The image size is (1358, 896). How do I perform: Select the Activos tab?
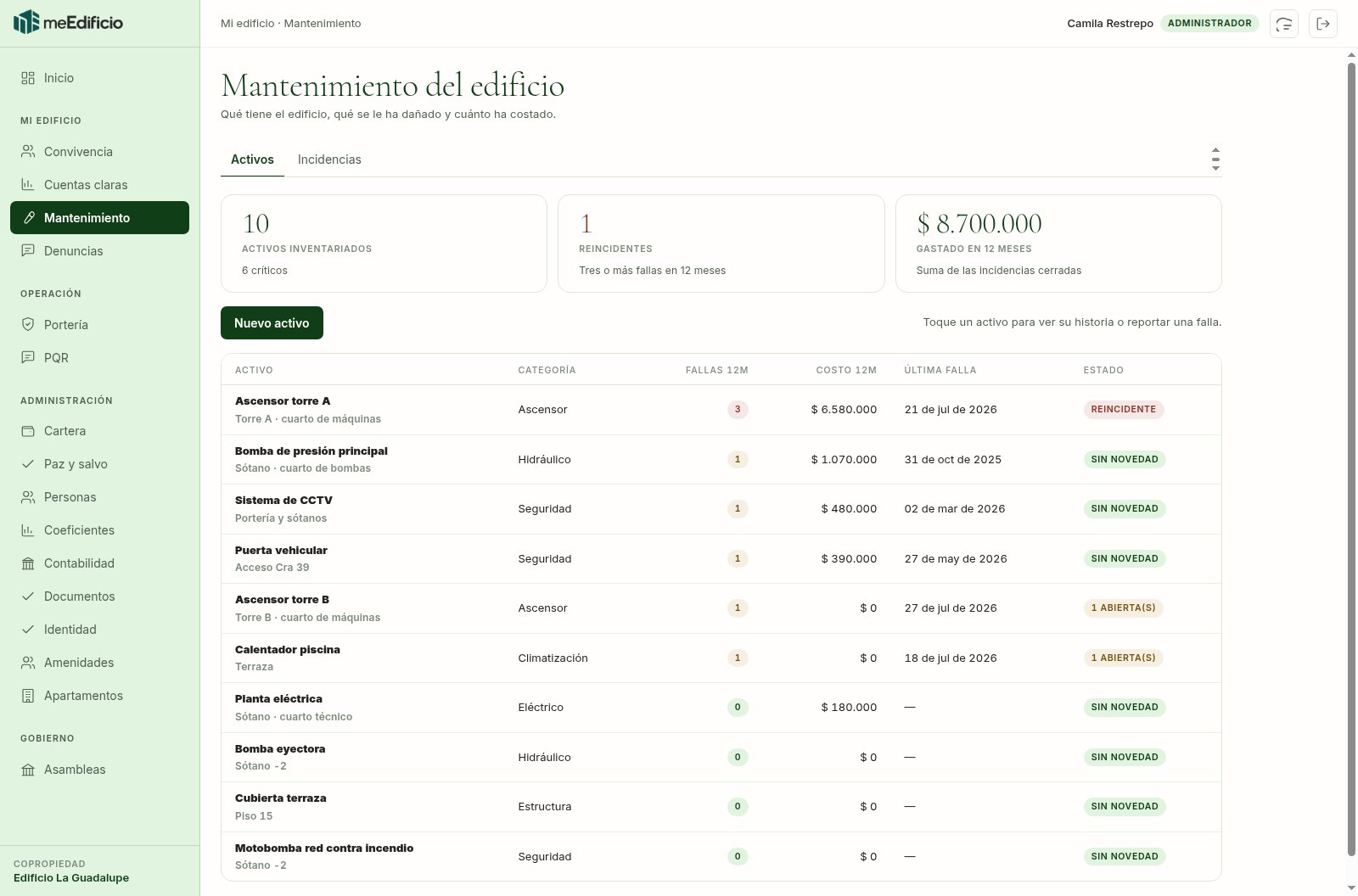[252, 160]
